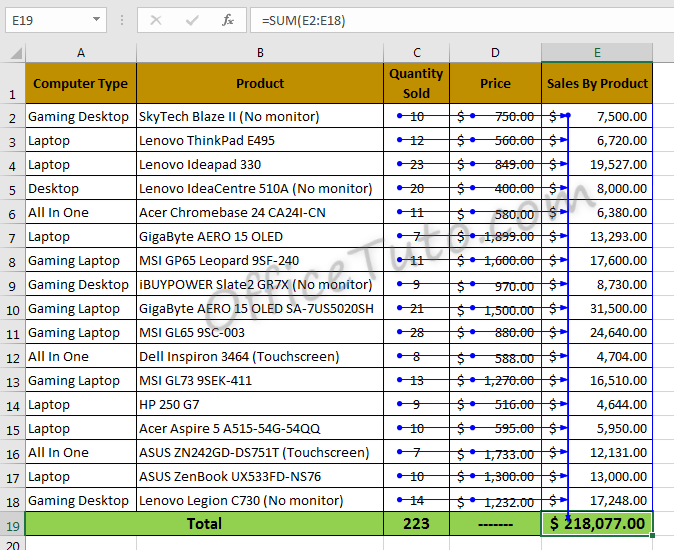Select sales value 19,527.00
The width and height of the screenshot is (674, 550).
pyautogui.click(x=597, y=164)
